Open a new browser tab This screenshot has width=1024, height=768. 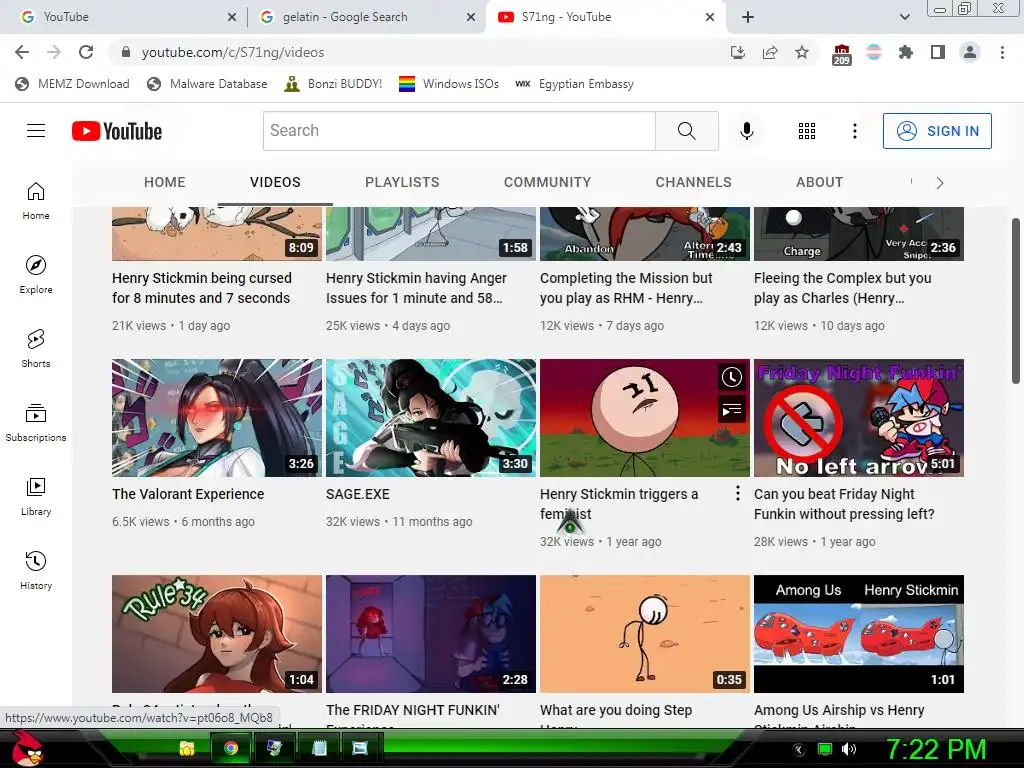[x=748, y=17]
